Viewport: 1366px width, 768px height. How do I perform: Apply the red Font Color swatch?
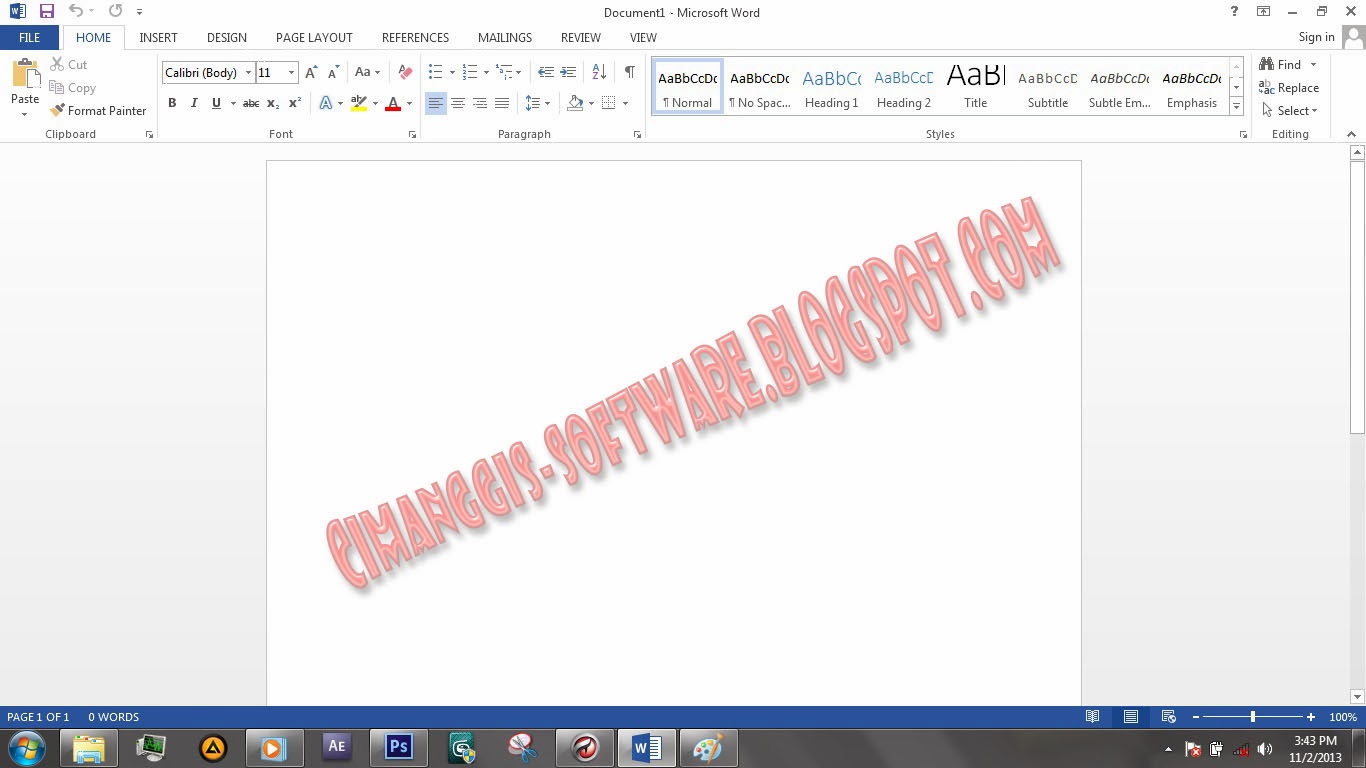click(393, 103)
